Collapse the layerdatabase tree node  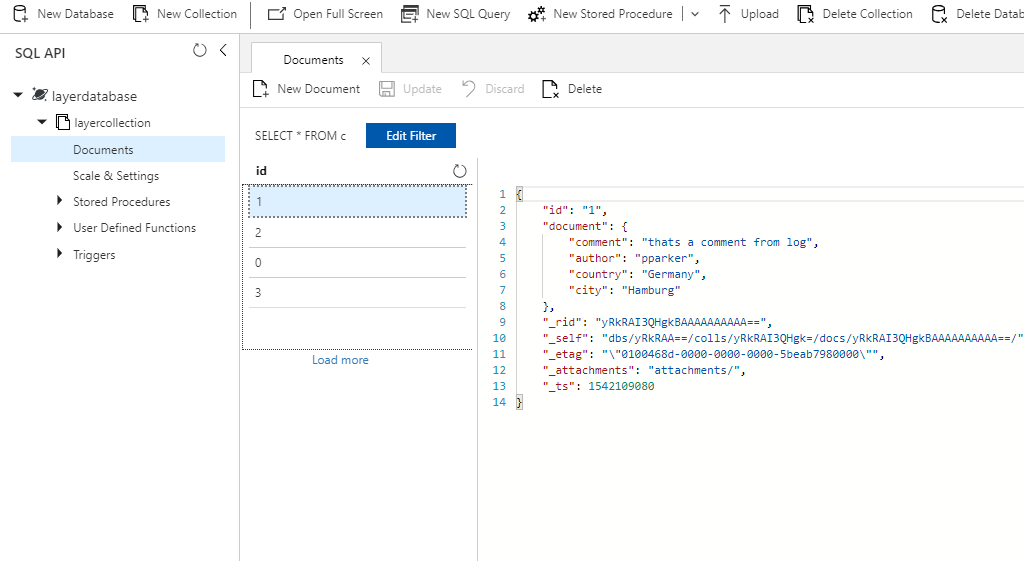coord(18,96)
